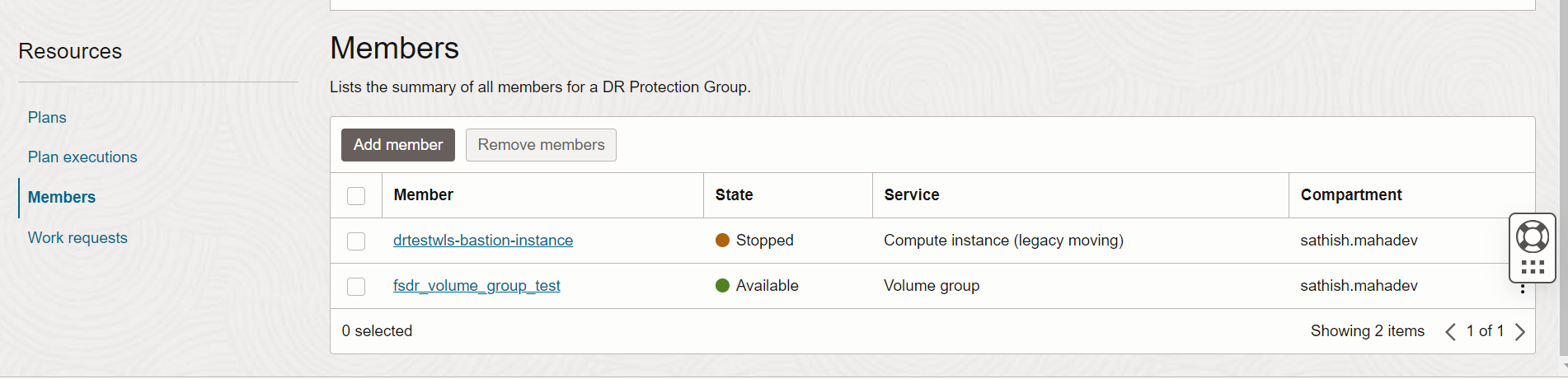
Task: Open Work requests in Resources
Action: pos(77,238)
